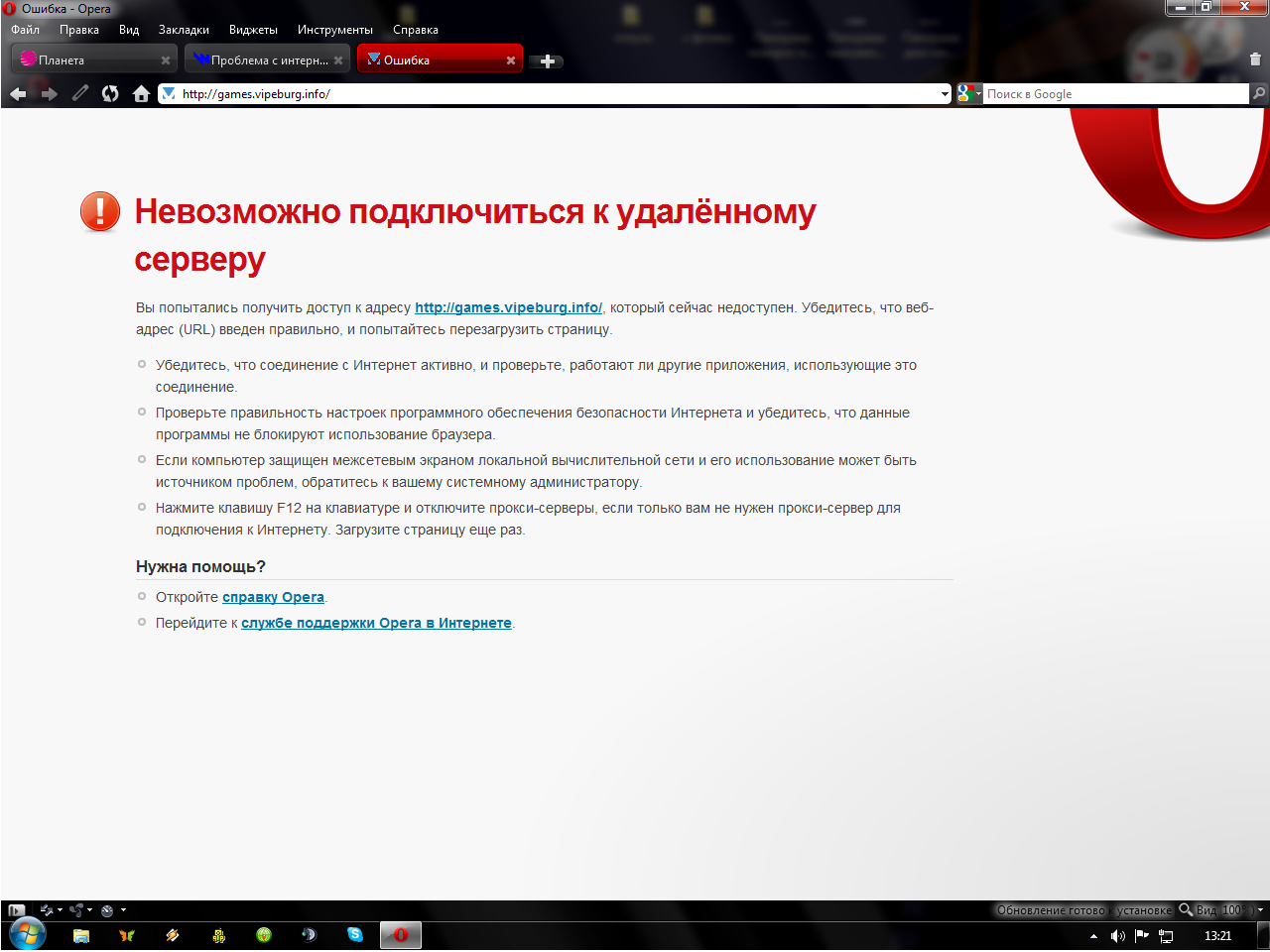Open the address bar history dropdown
The width and height of the screenshot is (1270, 952).
[945, 94]
